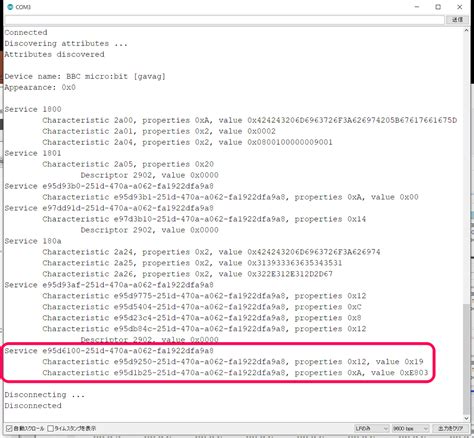This screenshot has width=474, height=438.
Task: Toggle the 自動スクロール autoscroll checkbox
Action: click(x=9, y=428)
